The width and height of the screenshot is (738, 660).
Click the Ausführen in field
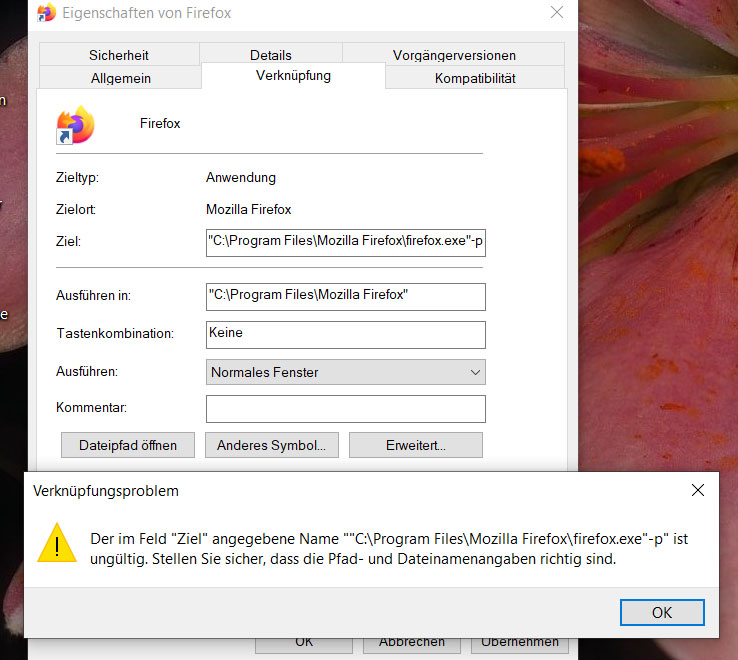pos(345,297)
